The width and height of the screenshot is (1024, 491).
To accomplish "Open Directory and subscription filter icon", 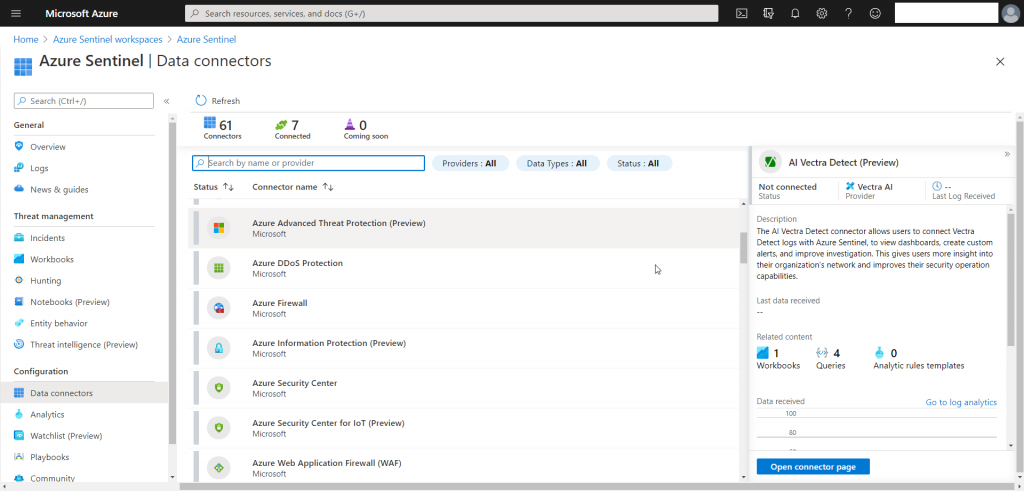I will point(769,13).
